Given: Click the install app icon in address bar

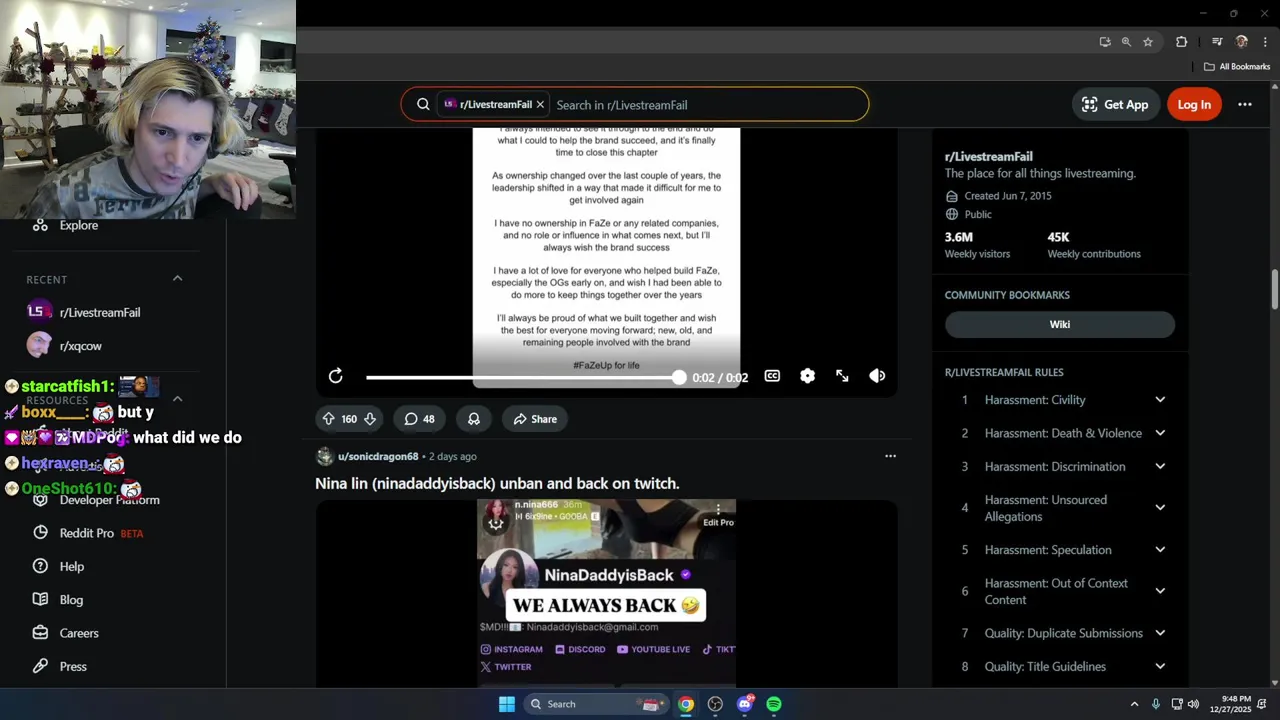Looking at the screenshot, I should 1105,42.
